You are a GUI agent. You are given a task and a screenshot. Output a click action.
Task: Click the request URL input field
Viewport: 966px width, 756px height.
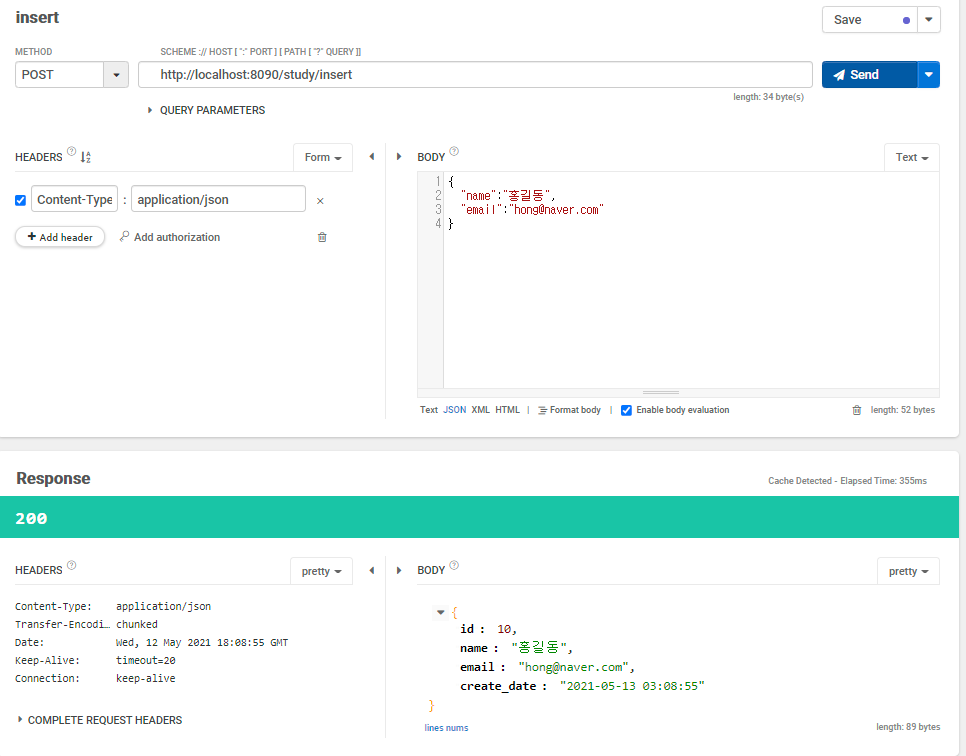point(475,75)
